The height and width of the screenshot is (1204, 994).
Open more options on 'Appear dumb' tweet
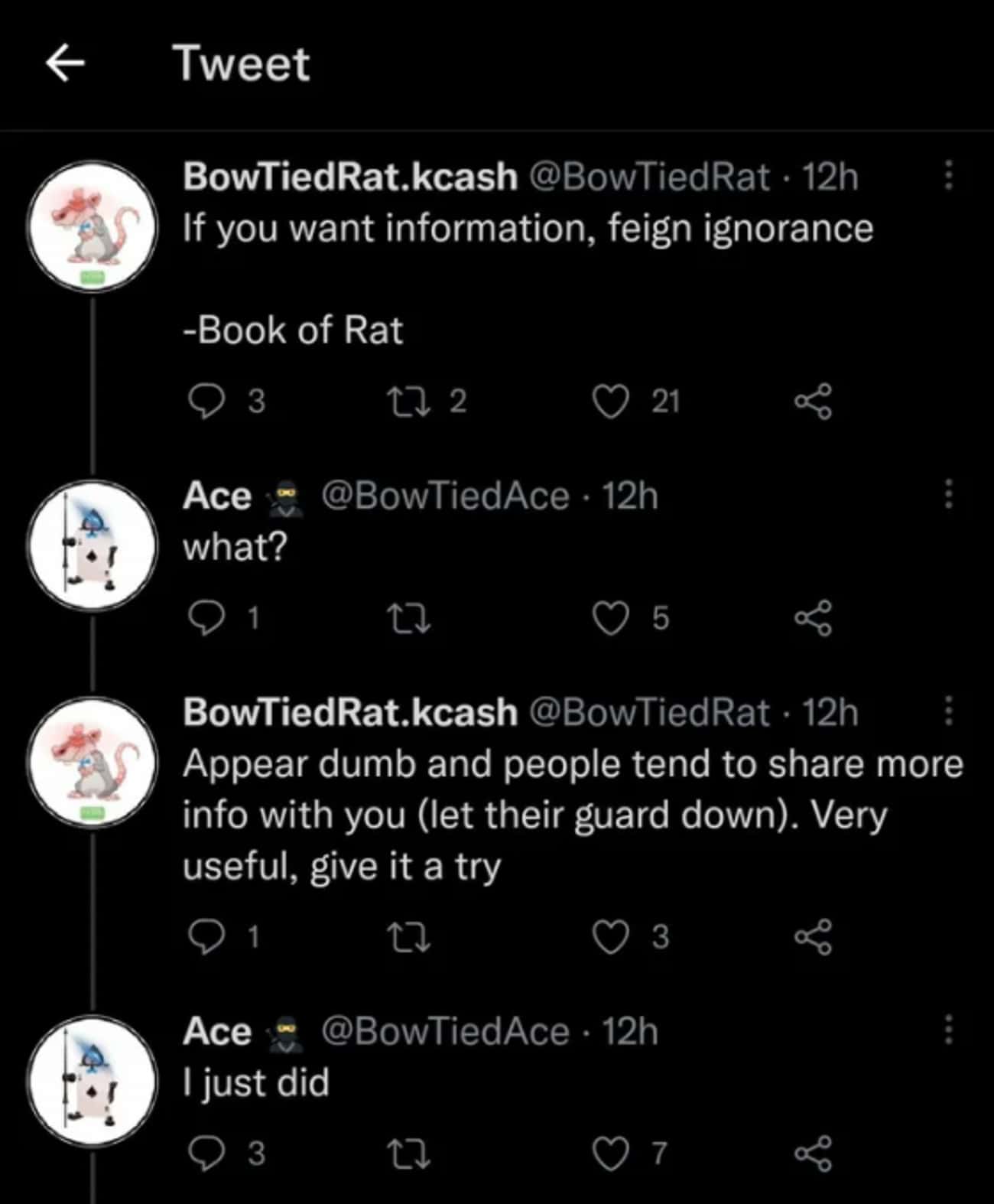[x=948, y=711]
